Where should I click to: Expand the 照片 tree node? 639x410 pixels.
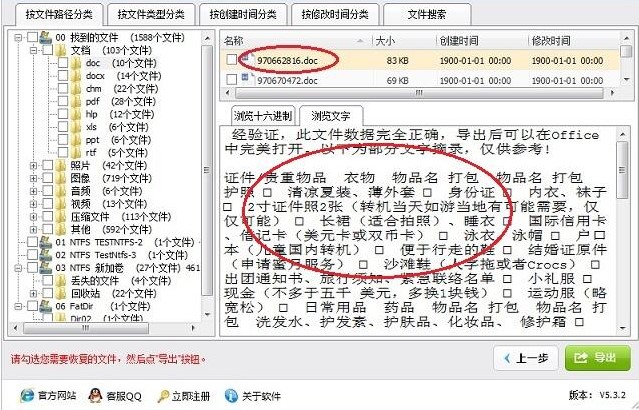33,165
